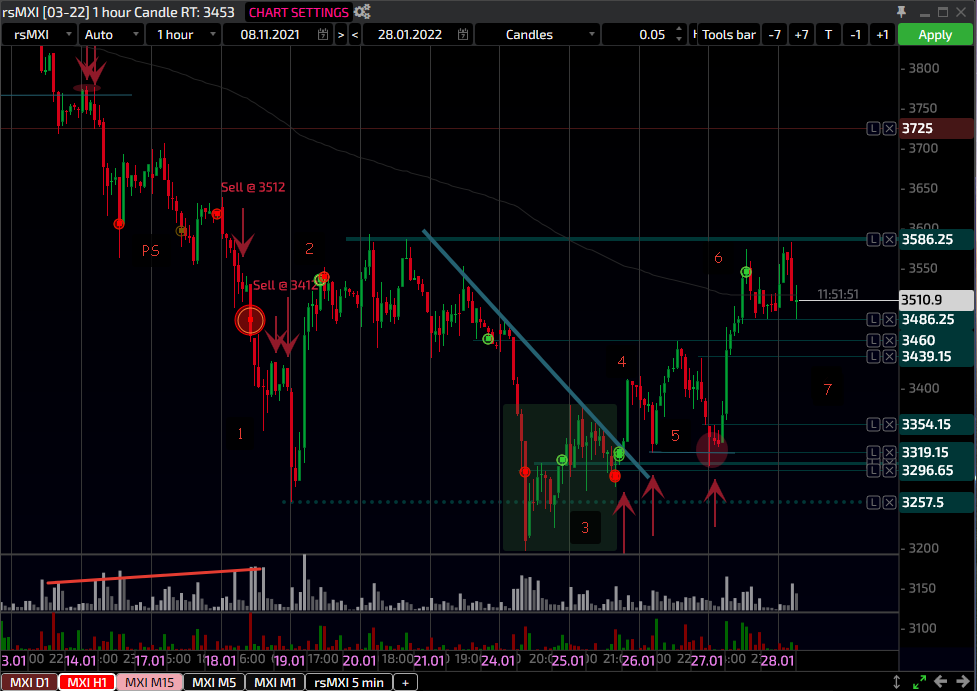Click the +1 day button
The height and width of the screenshot is (691, 977).
pyautogui.click(x=882, y=35)
